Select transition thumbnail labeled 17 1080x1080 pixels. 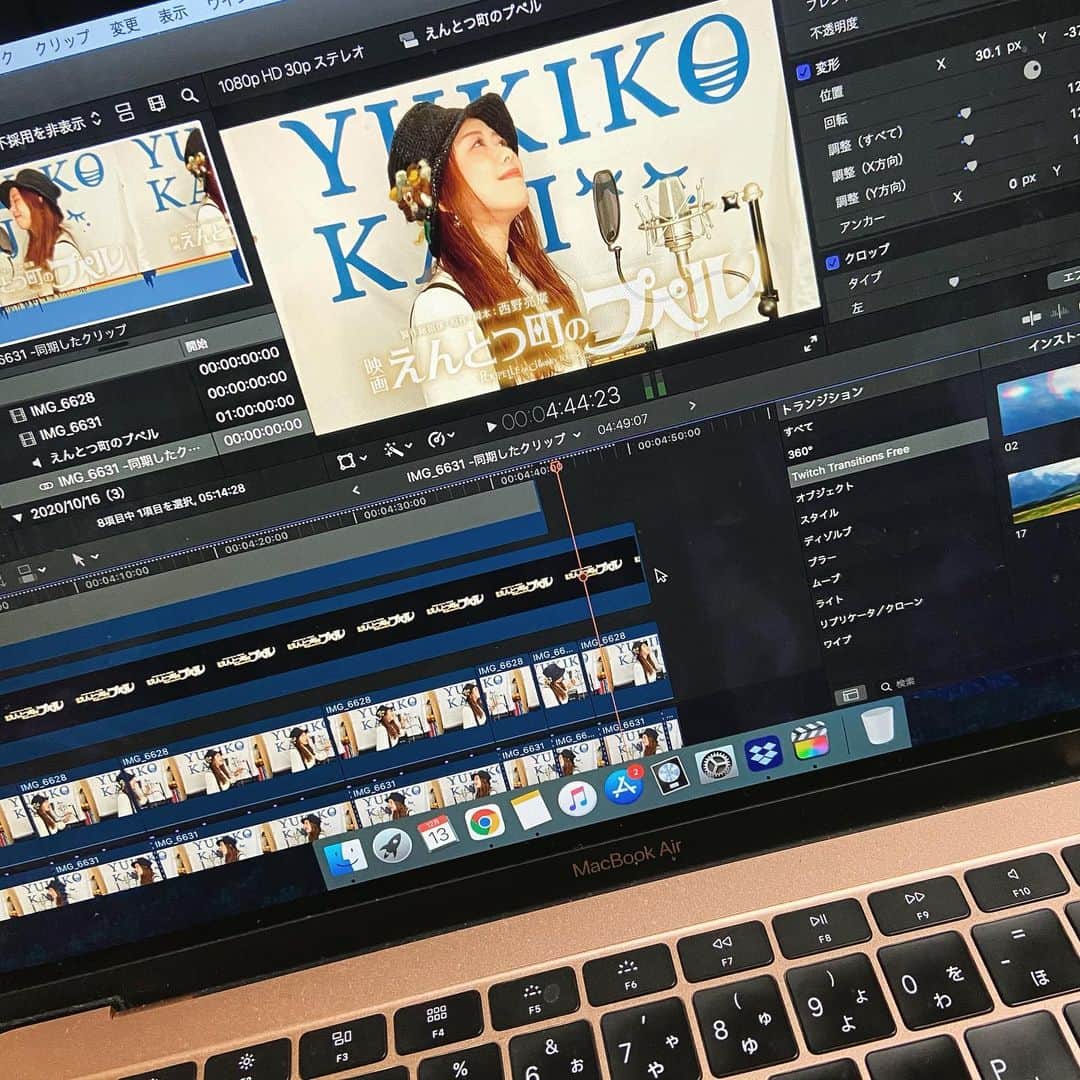click(1045, 490)
